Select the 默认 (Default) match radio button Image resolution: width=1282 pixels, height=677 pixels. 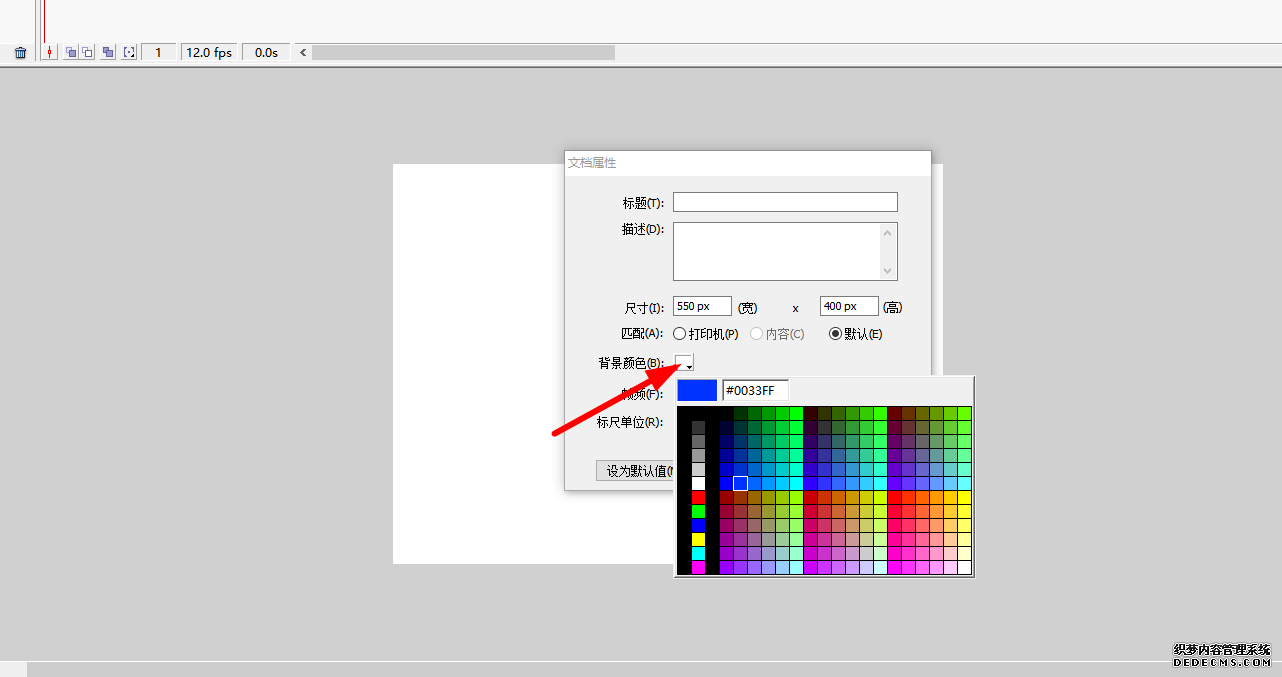pos(836,334)
